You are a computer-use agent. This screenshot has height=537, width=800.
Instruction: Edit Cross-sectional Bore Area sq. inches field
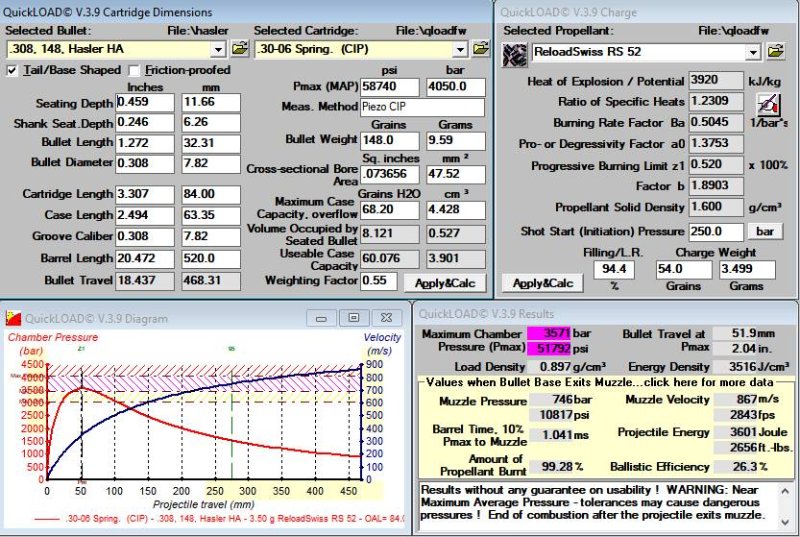[390, 174]
